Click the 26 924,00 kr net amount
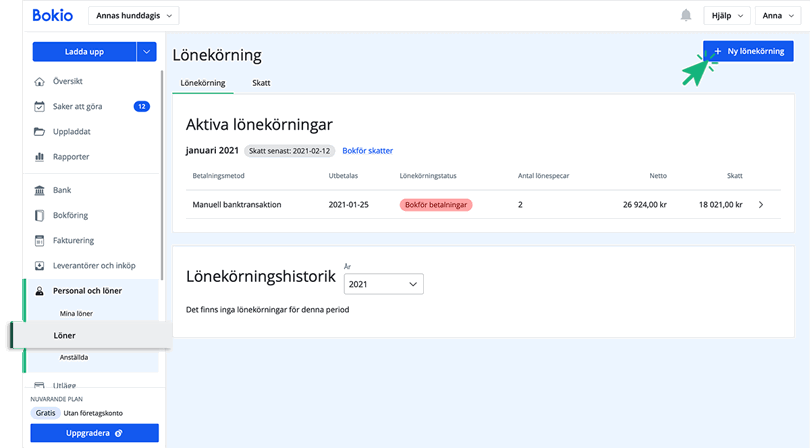 tap(645, 205)
